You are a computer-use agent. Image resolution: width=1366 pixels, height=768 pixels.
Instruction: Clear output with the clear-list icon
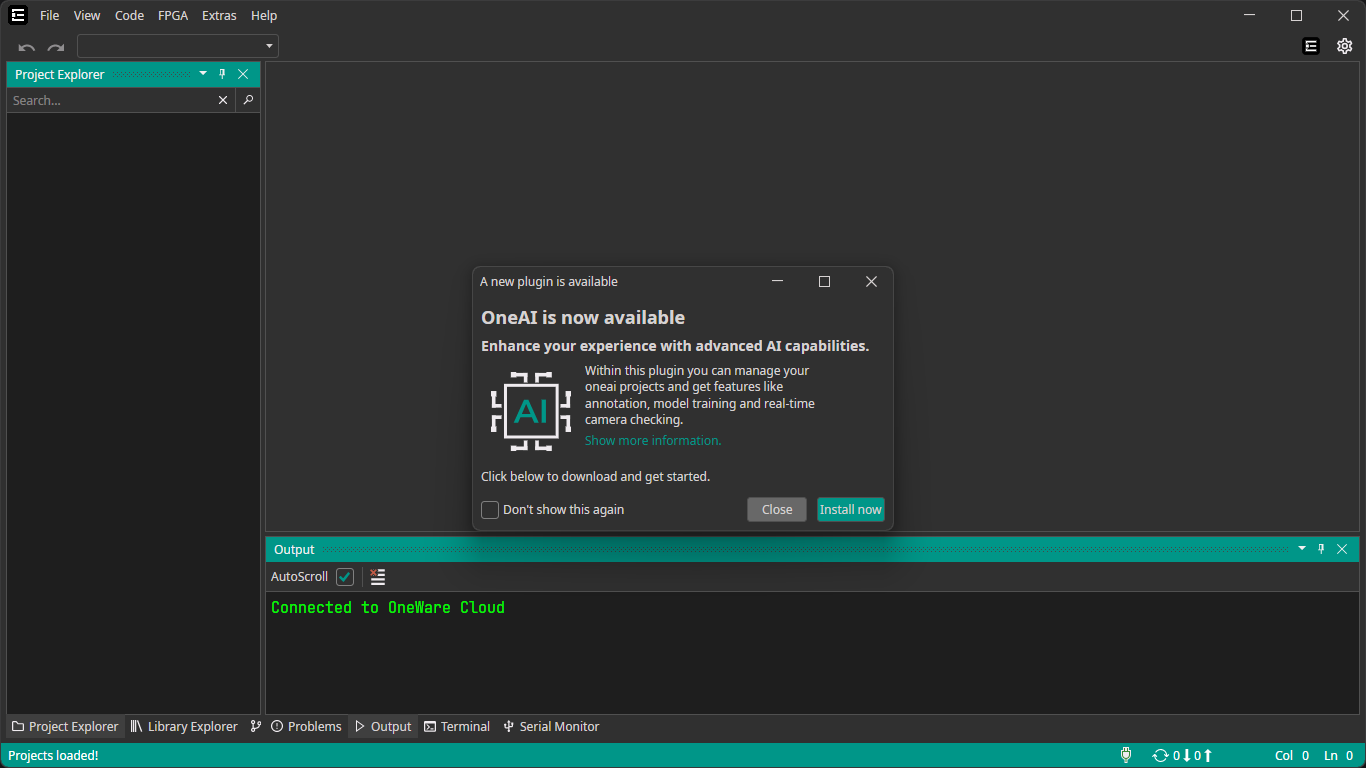(x=377, y=577)
